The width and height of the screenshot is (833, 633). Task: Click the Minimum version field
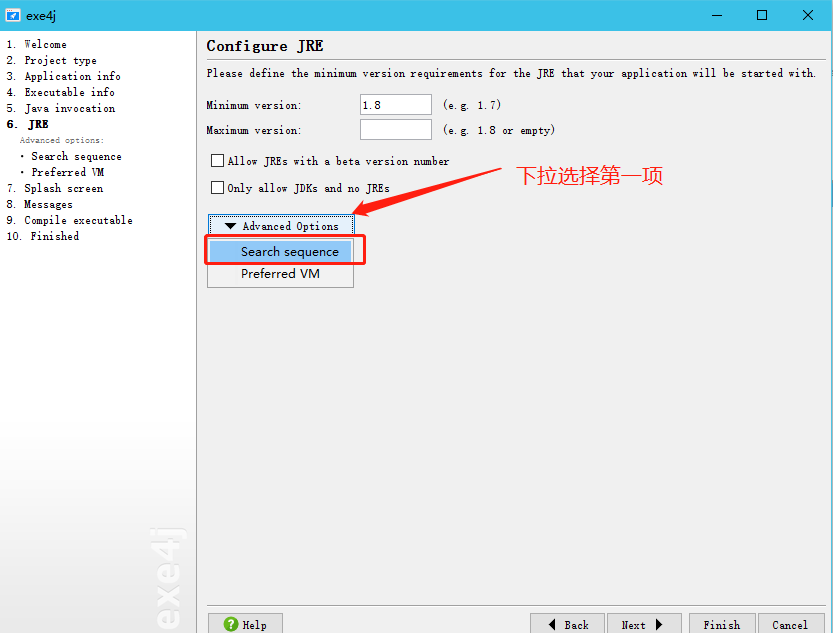pos(396,105)
